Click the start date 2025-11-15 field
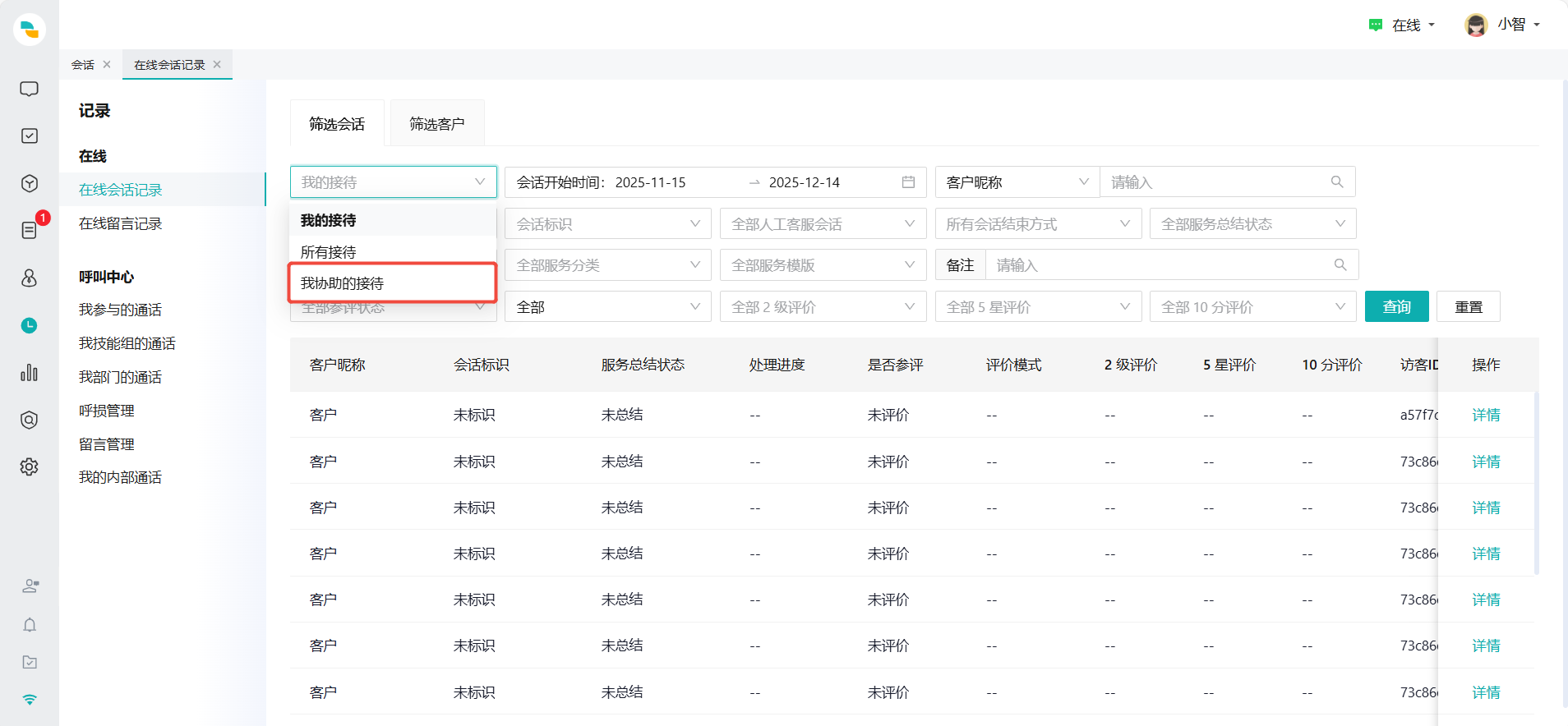This screenshot has height=726, width=1568. click(x=651, y=182)
